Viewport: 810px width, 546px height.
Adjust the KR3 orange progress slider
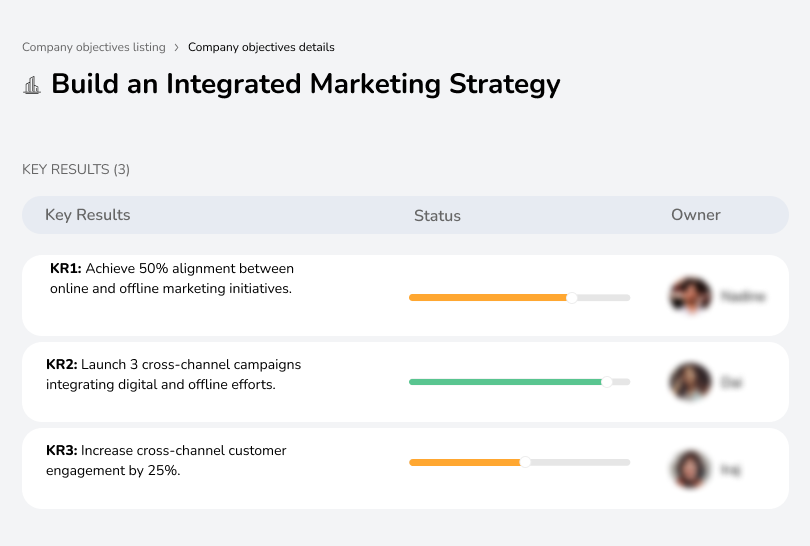525,462
